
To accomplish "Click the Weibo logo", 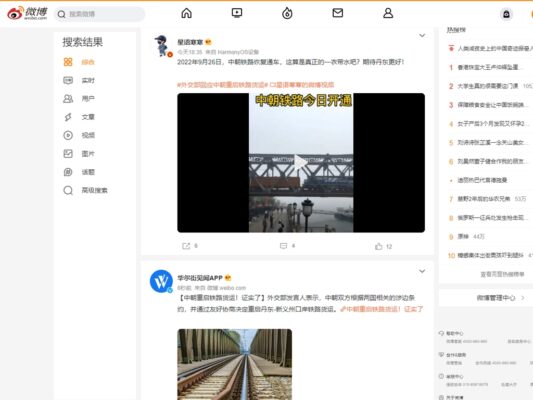I will click(x=27, y=14).
